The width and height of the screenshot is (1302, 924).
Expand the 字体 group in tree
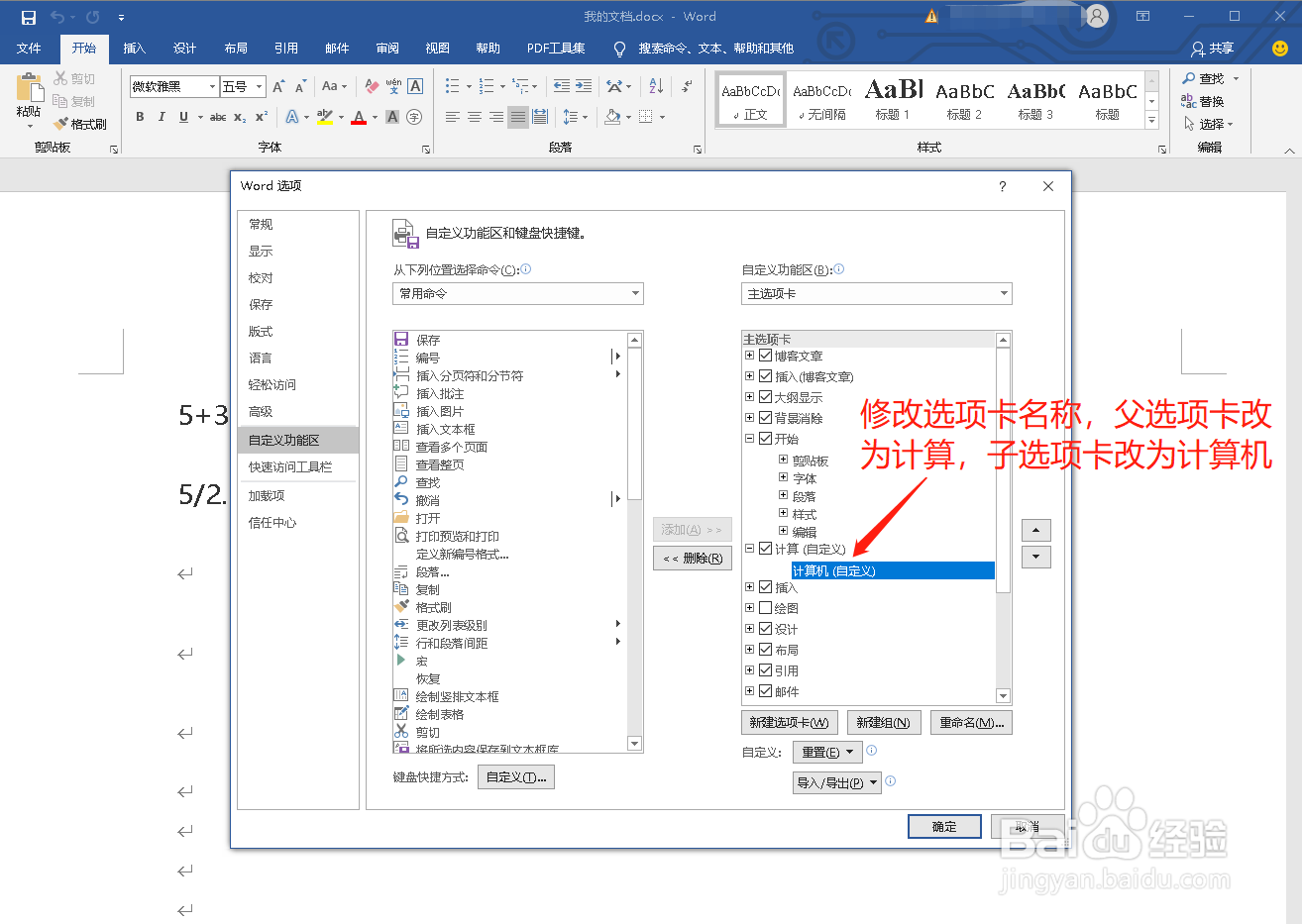point(783,477)
